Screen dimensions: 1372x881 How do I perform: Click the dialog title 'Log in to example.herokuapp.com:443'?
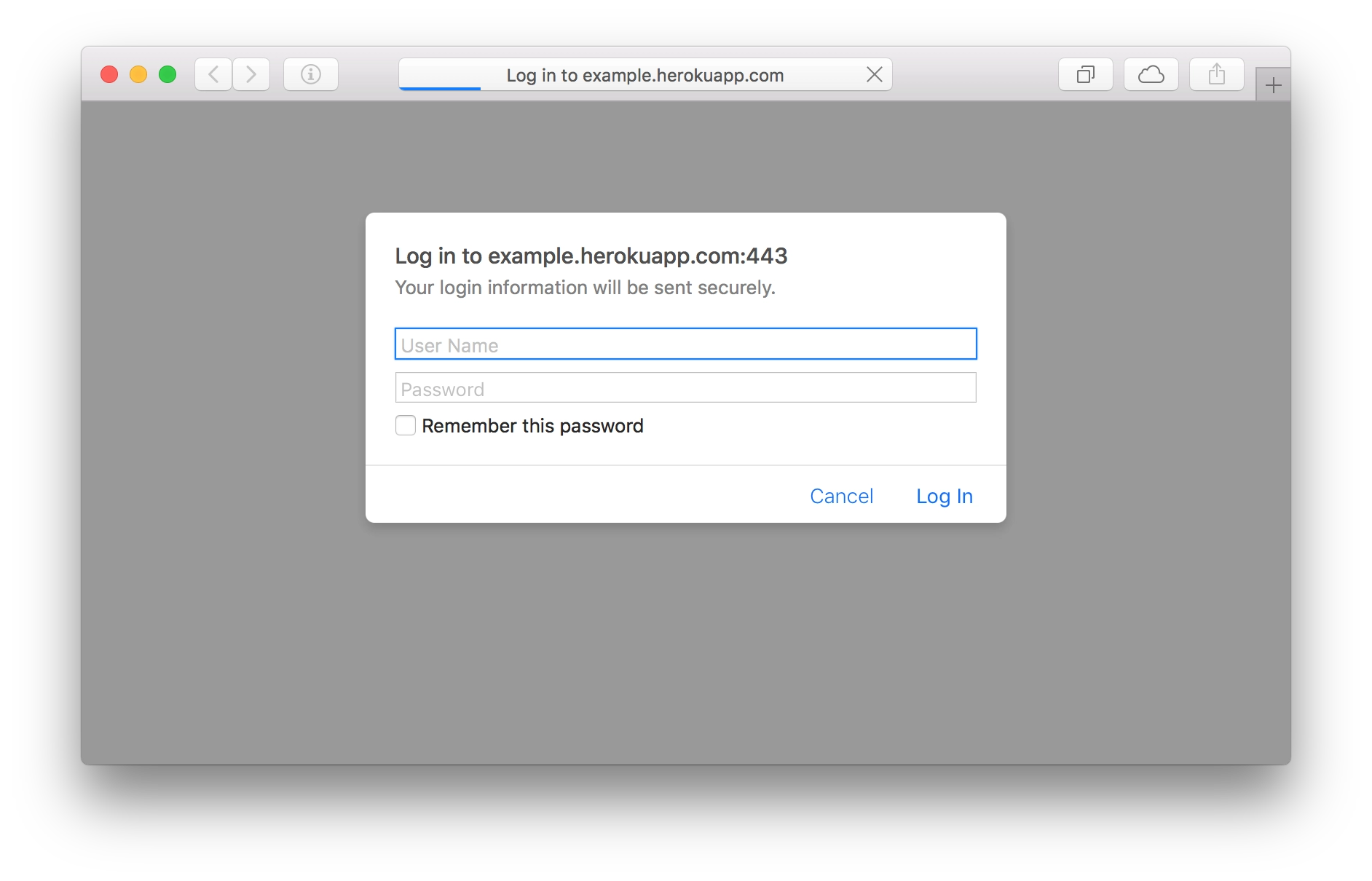tap(591, 256)
